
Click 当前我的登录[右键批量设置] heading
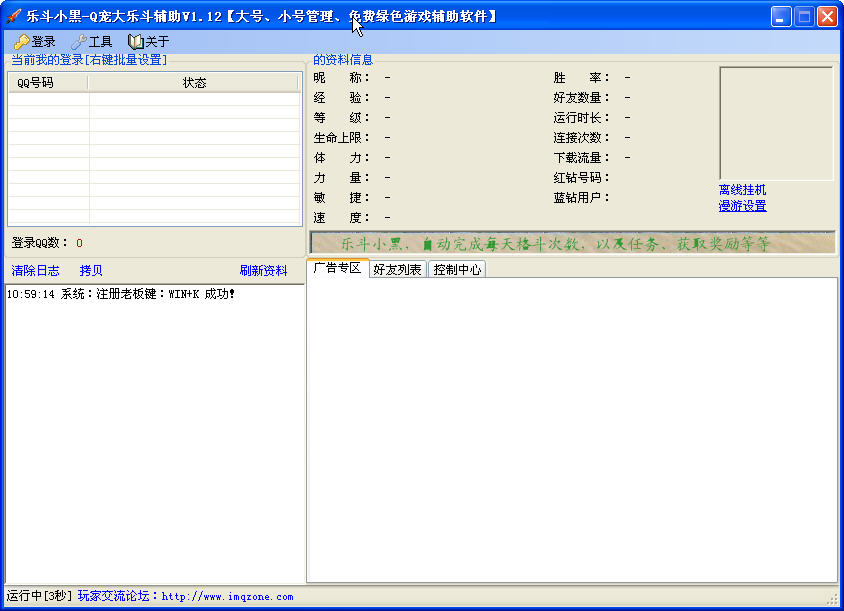click(x=89, y=60)
